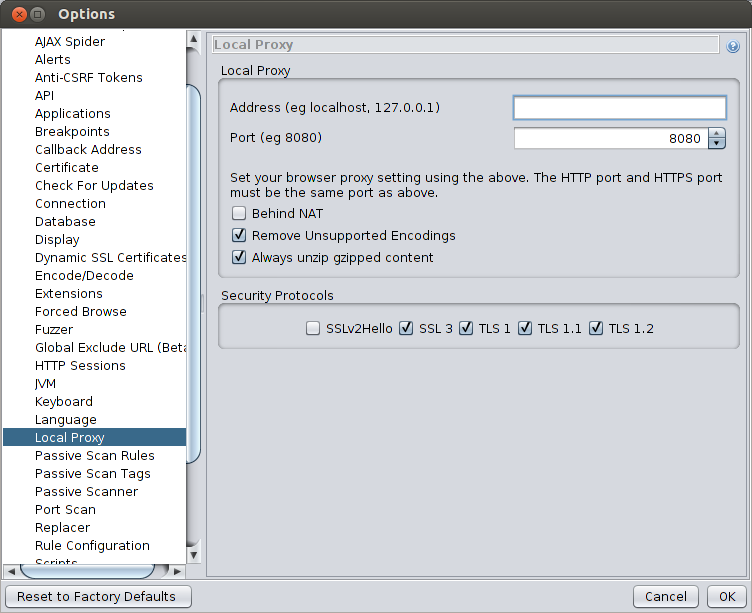Open Display options
752x613 pixels.
[x=57, y=239]
